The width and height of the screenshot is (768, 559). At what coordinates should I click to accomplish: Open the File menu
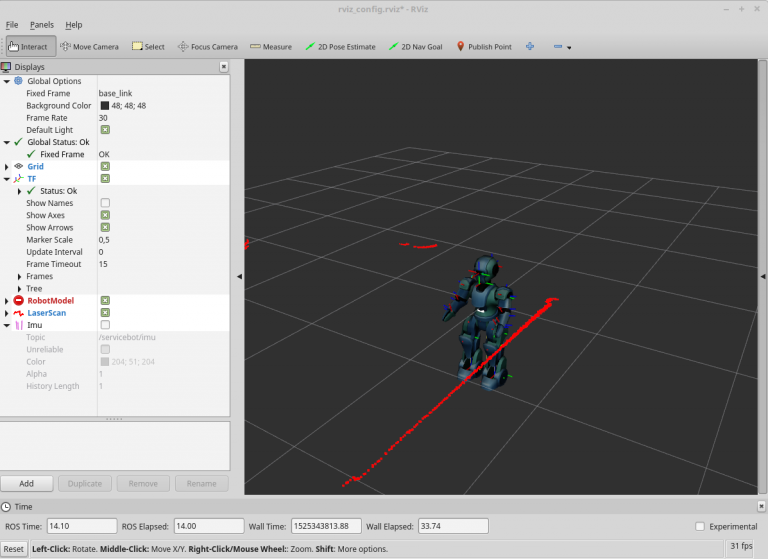pyautogui.click(x=12, y=24)
